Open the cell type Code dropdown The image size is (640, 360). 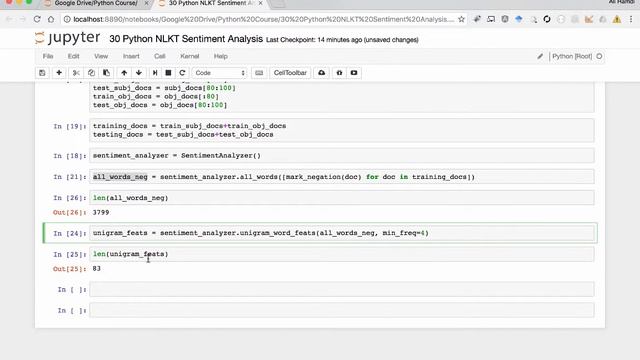pyautogui.click(x=220, y=73)
